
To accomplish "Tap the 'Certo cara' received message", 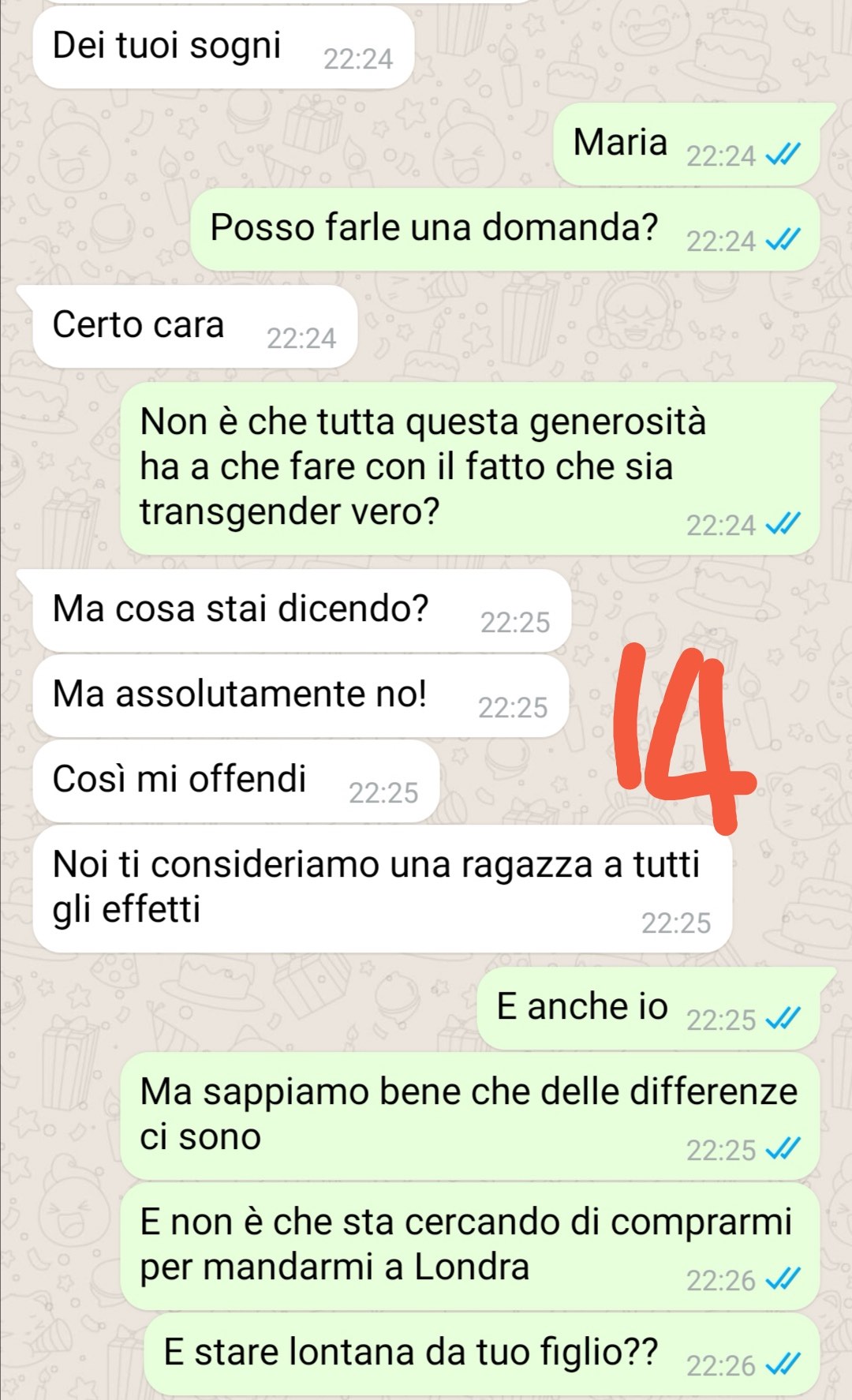I will [x=195, y=326].
